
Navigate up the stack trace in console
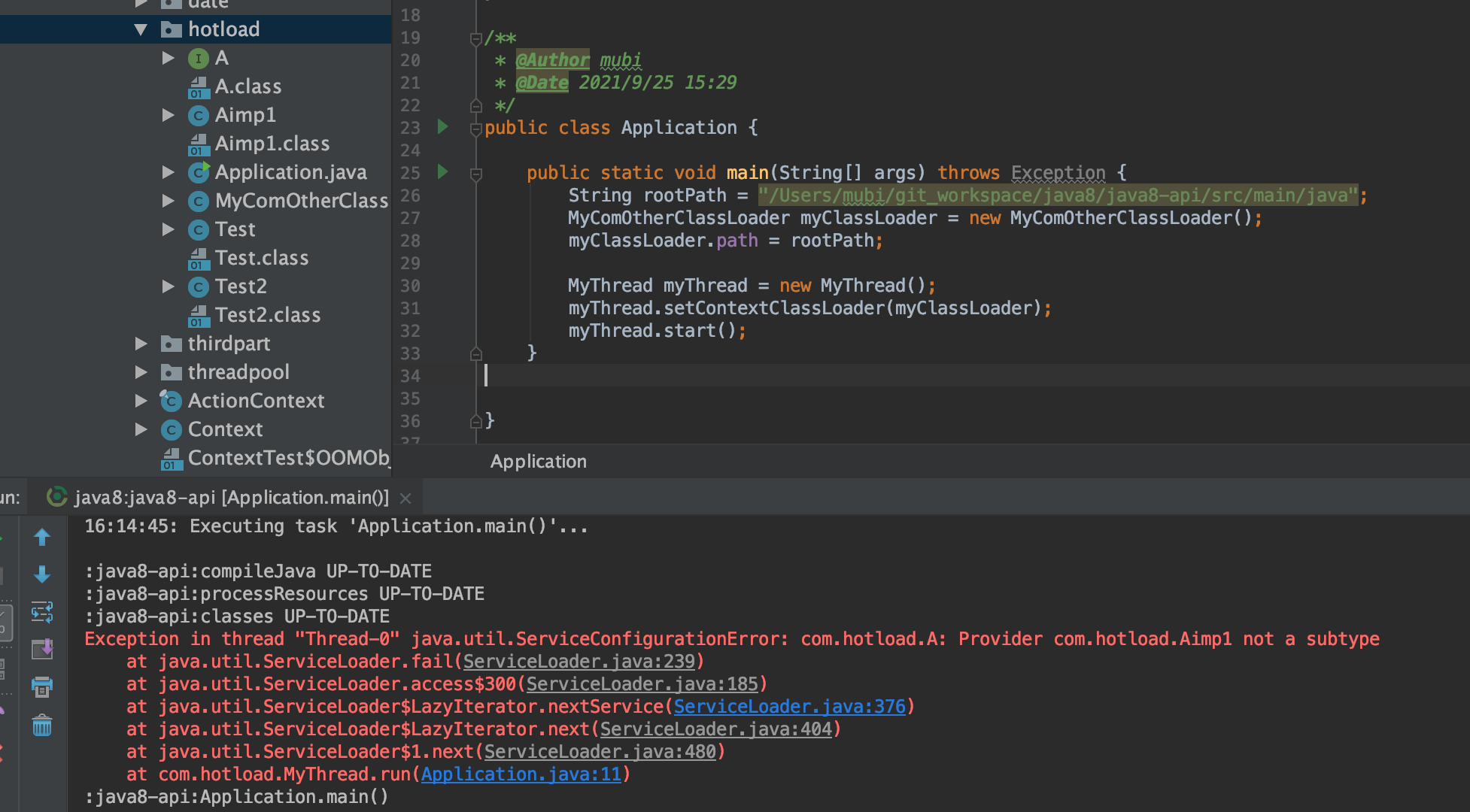(42, 537)
